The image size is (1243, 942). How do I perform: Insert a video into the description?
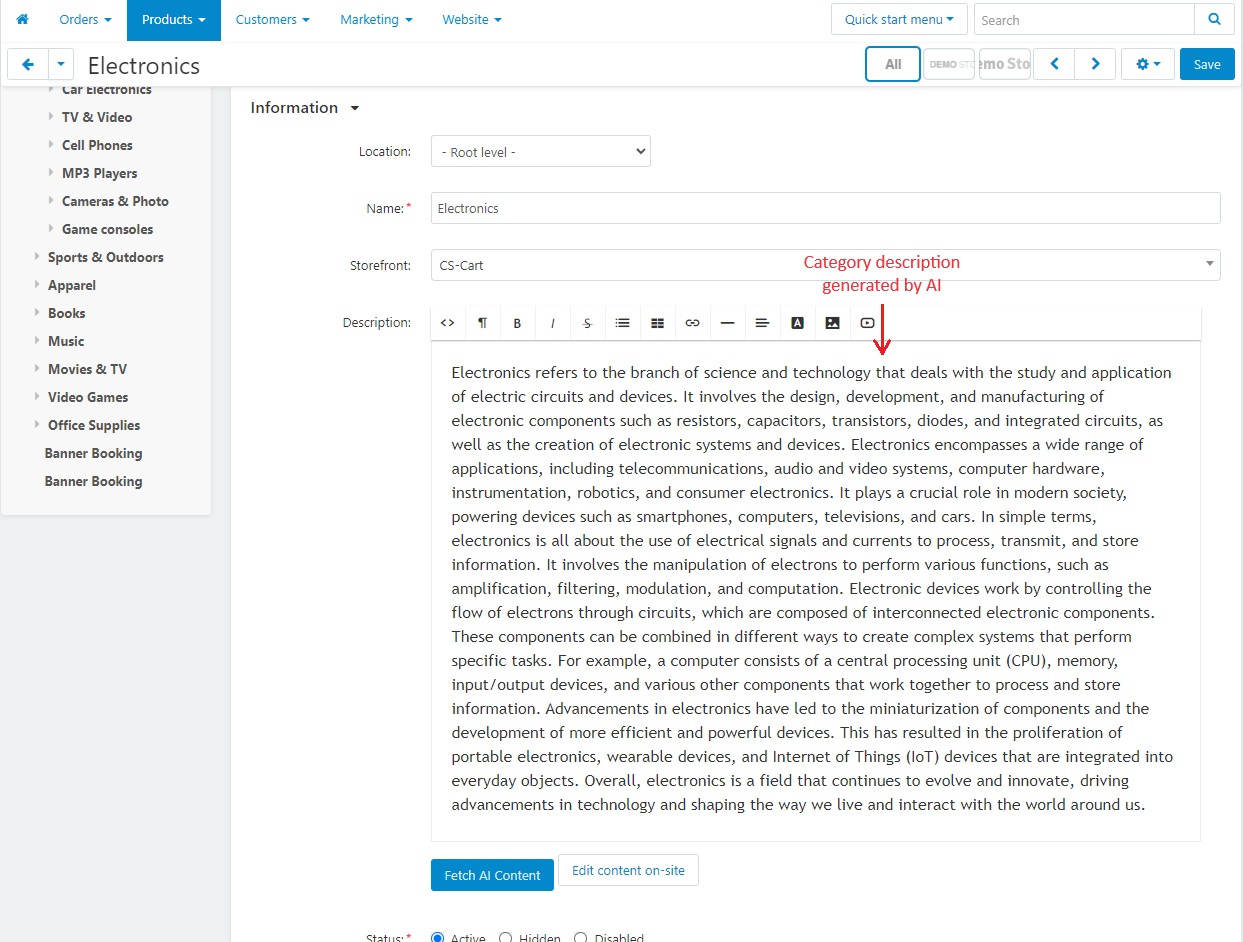tap(867, 323)
